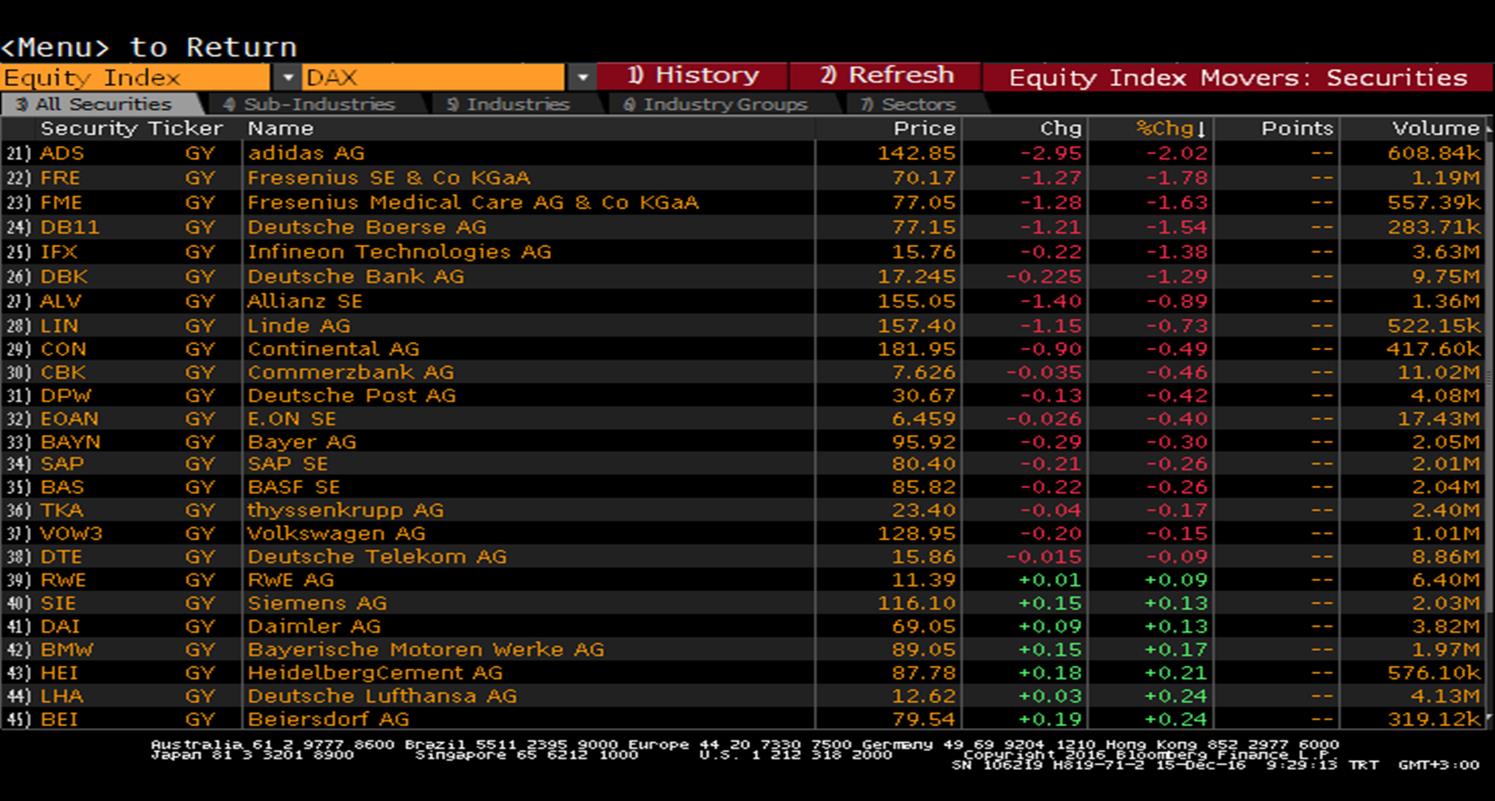The height and width of the screenshot is (801, 1495).
Task: Click 'Deutsche Telekom AG' name
Action: click(x=377, y=556)
